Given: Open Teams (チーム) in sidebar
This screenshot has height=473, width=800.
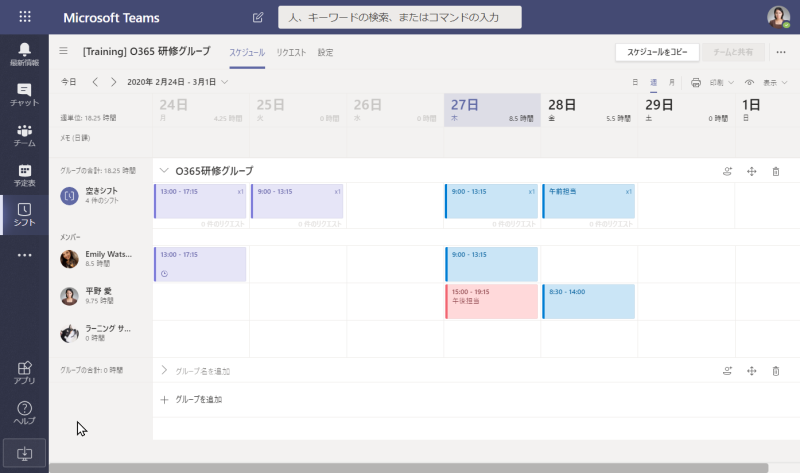Looking at the screenshot, I should point(24,135).
